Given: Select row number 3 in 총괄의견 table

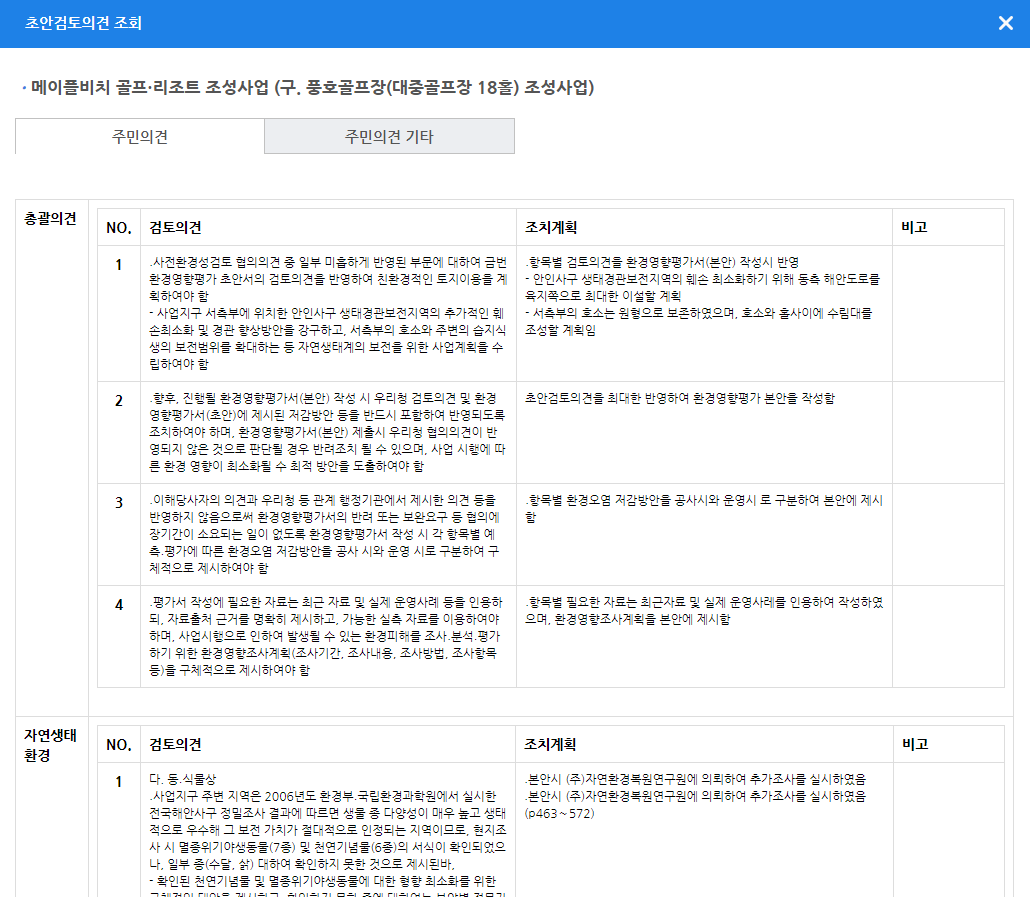Looking at the screenshot, I should [118, 503].
